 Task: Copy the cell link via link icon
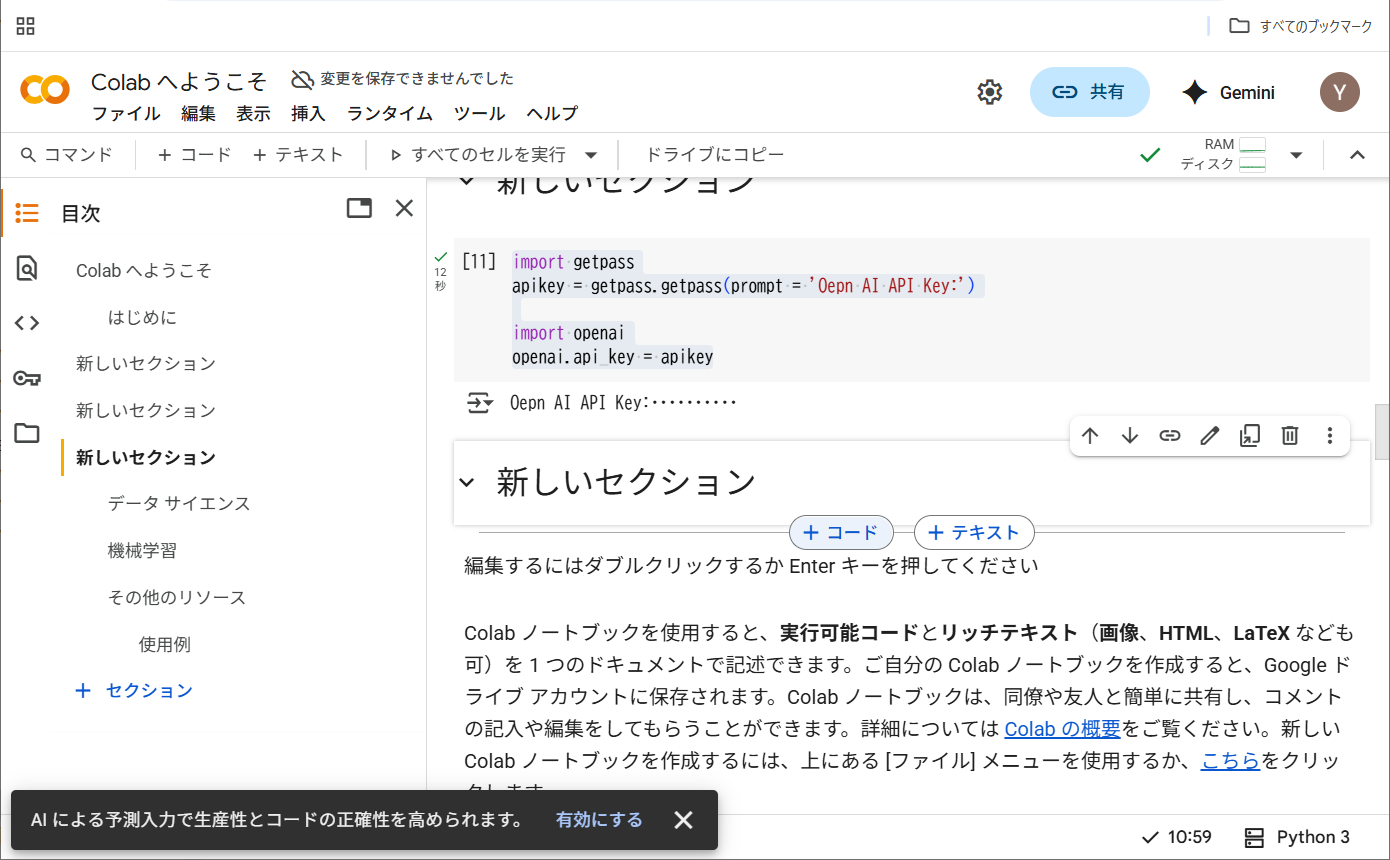point(1170,436)
